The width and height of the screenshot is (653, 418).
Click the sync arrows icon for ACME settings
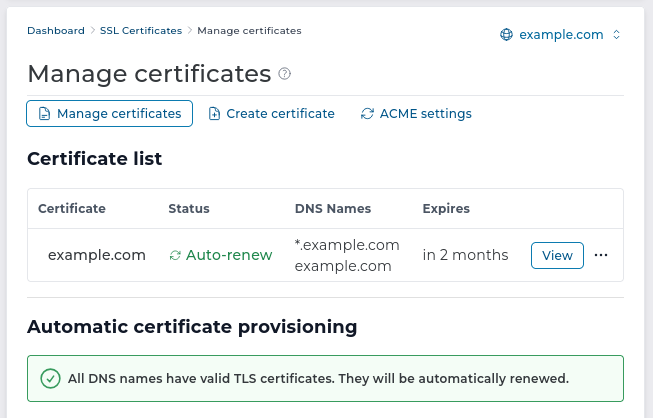[x=367, y=114]
